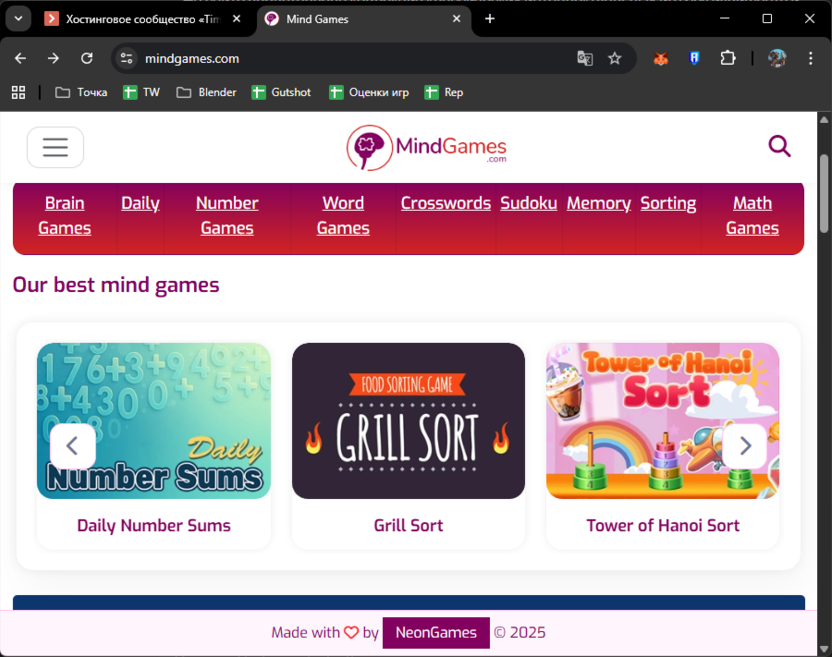This screenshot has width=832, height=657.
Task: Open the Tower of Hanoi Sort game
Action: click(x=662, y=420)
